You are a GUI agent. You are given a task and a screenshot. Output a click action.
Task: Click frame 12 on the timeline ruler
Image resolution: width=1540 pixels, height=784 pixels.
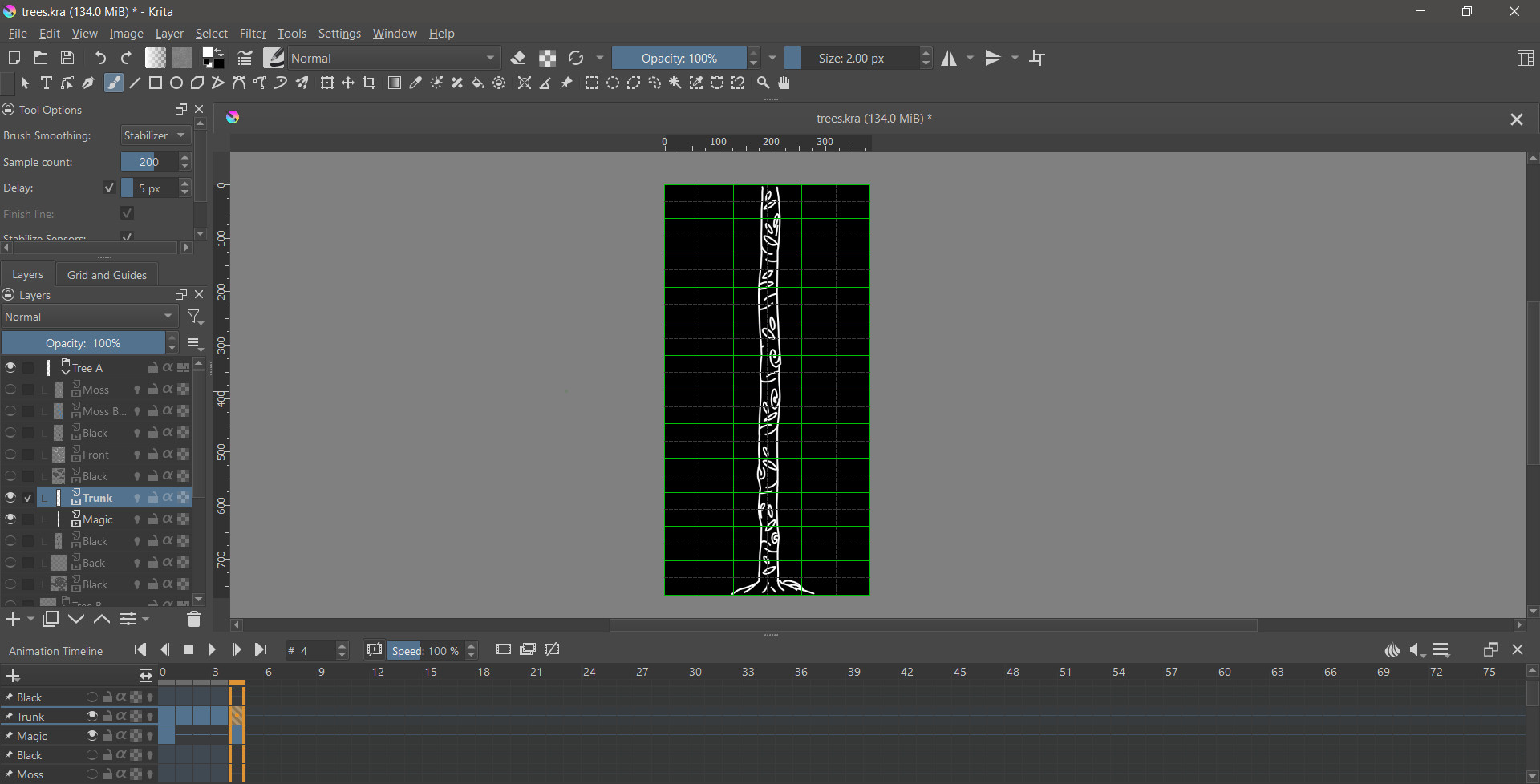pos(378,673)
